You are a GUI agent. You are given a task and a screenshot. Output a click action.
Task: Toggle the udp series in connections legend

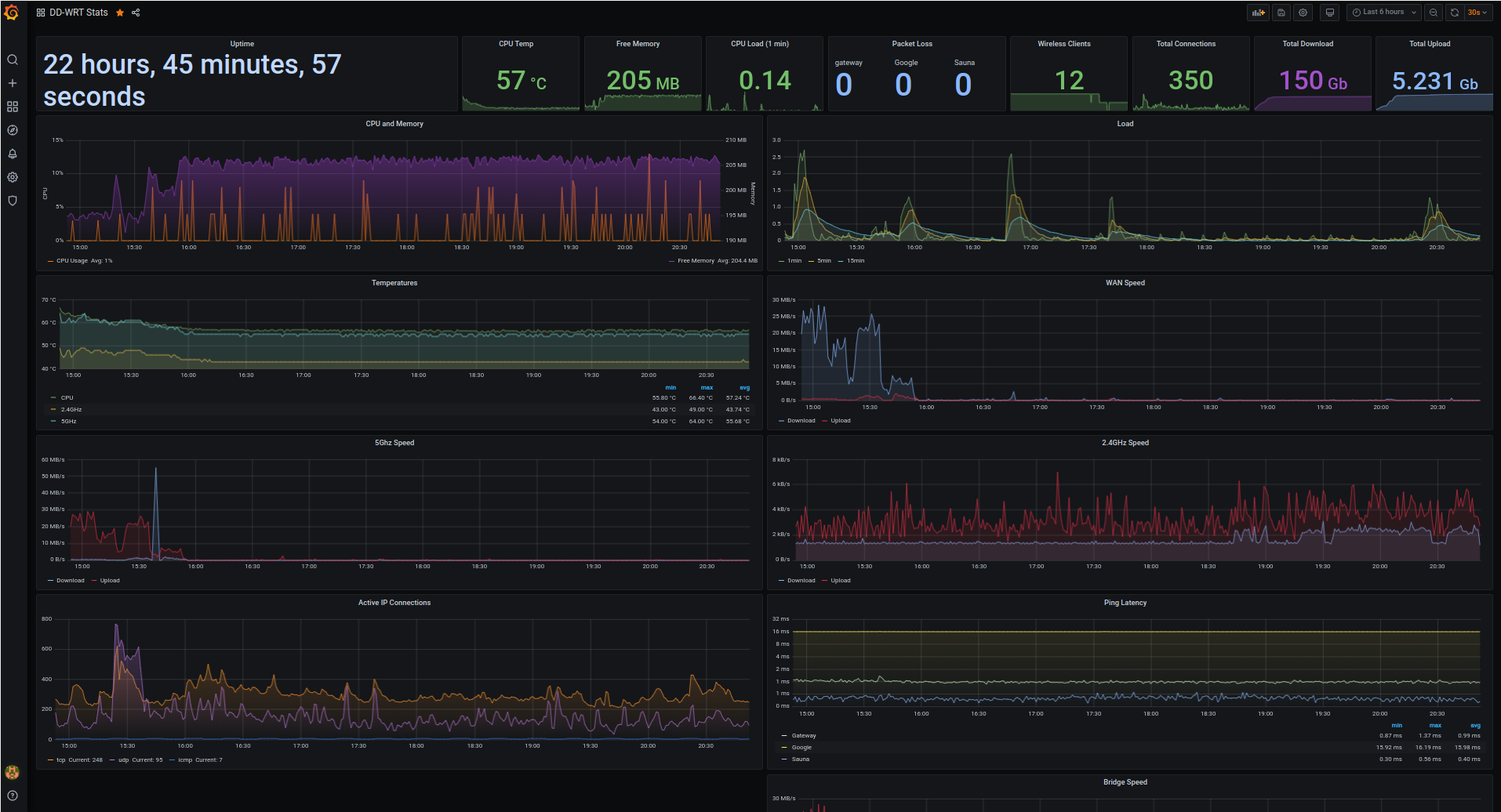[x=123, y=760]
